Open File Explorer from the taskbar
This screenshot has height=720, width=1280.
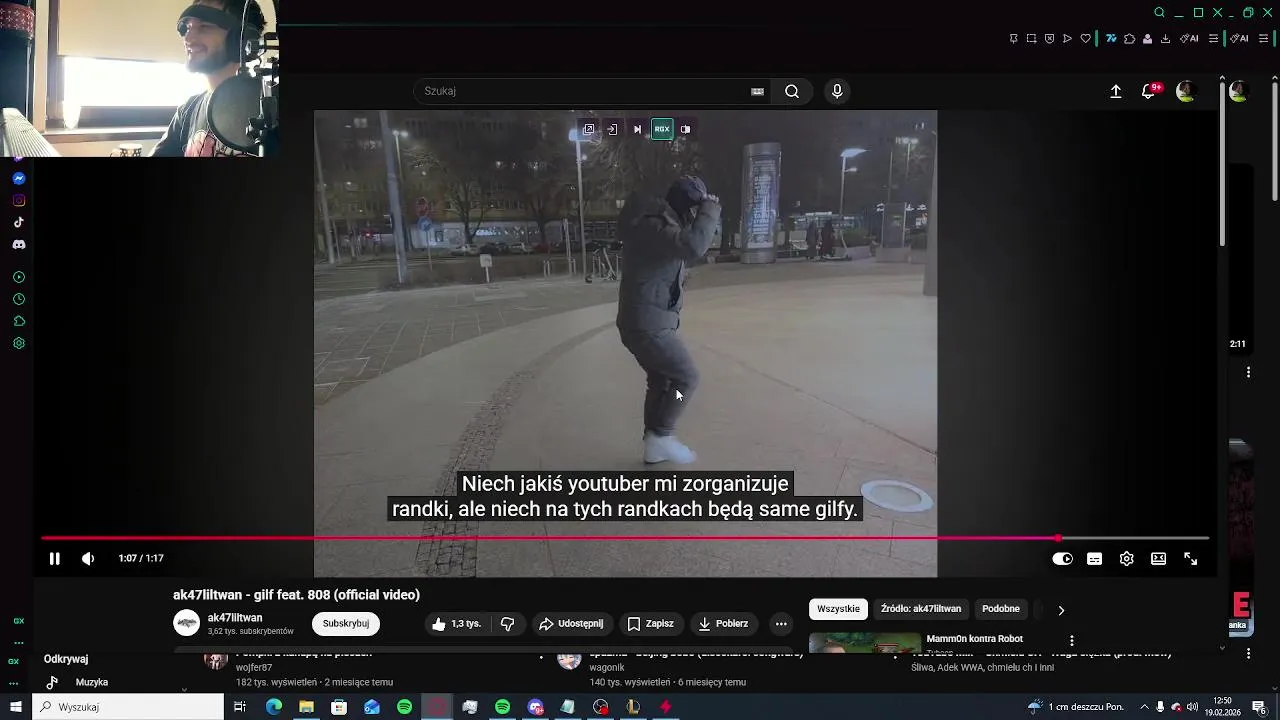306,707
